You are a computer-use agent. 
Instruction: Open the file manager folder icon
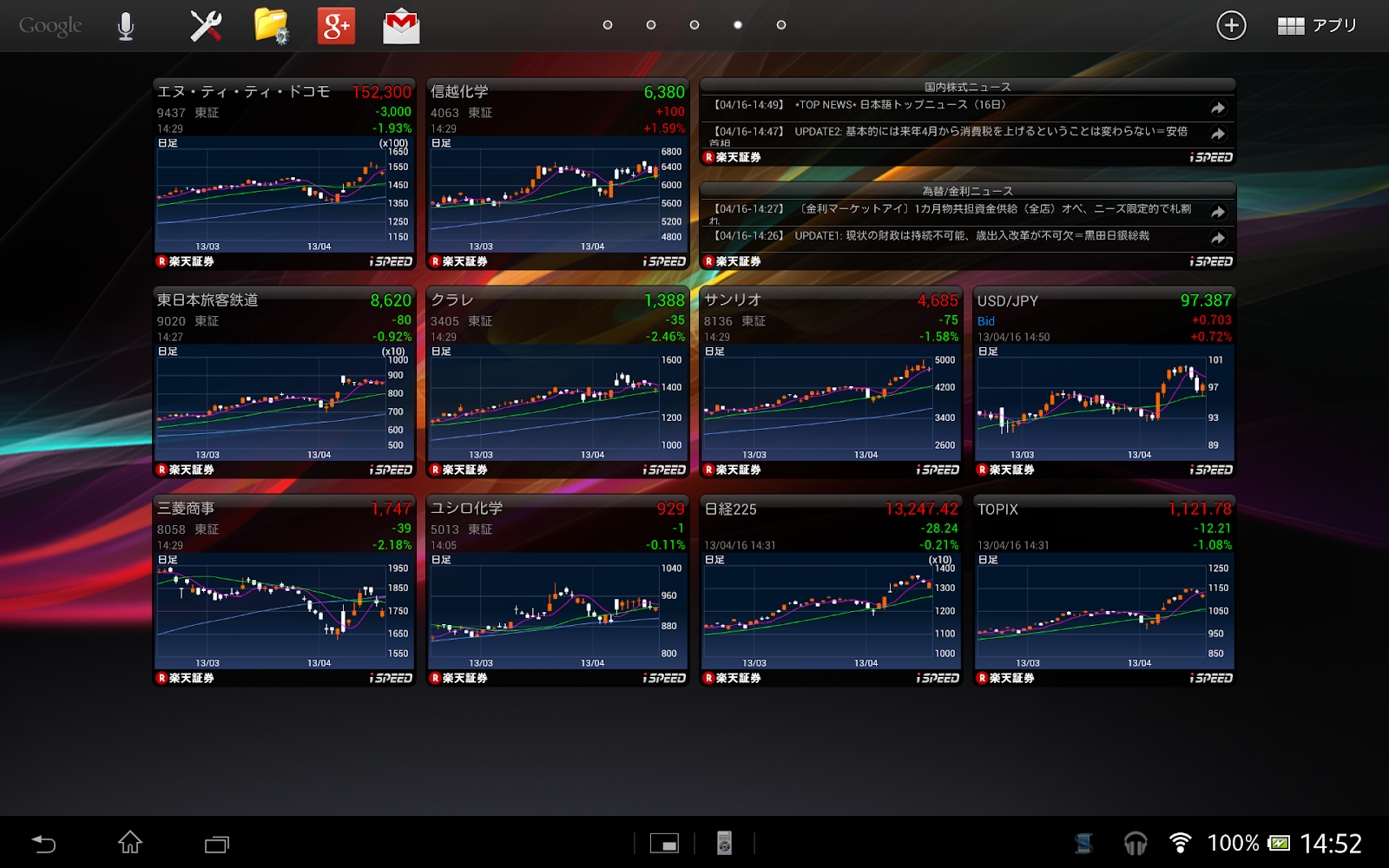tap(271, 26)
